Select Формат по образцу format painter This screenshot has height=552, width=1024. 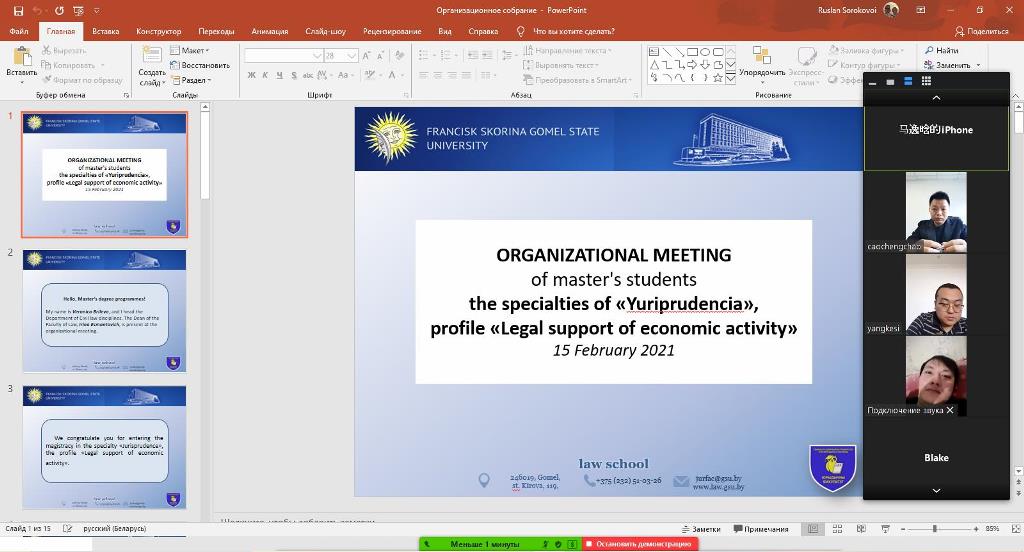[x=82, y=80]
